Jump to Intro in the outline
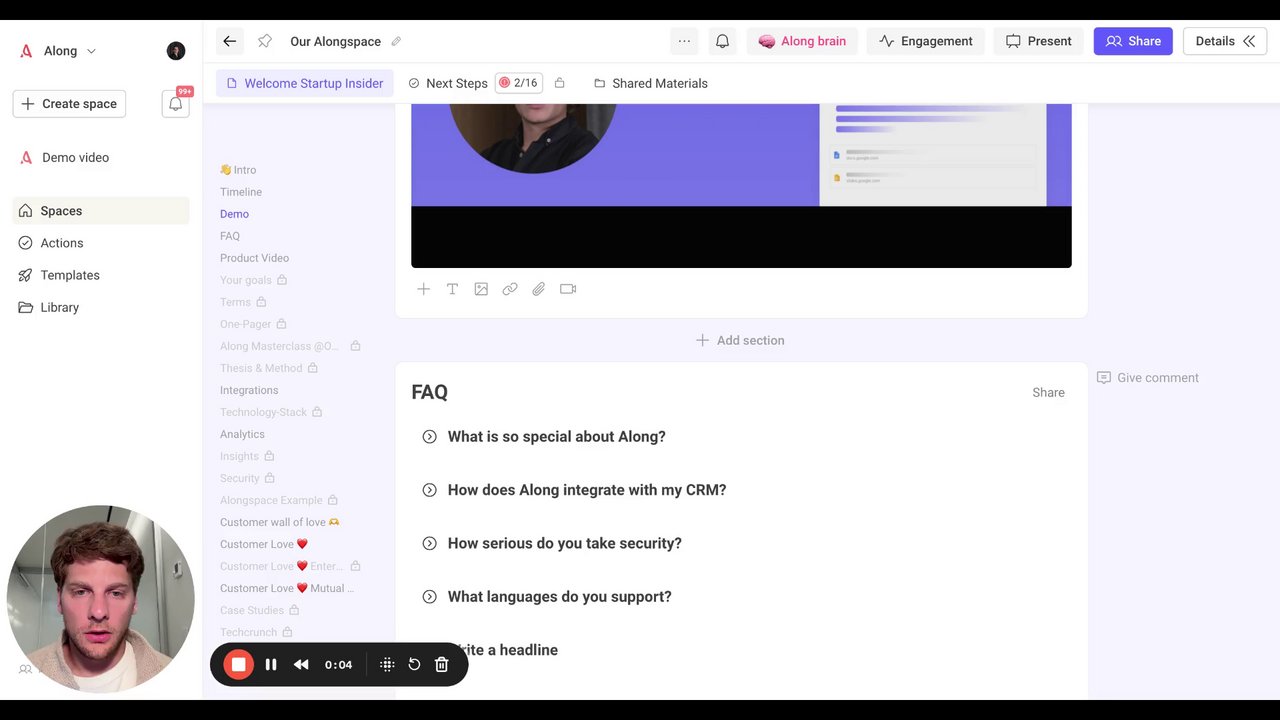The width and height of the screenshot is (1280, 720). (x=238, y=170)
